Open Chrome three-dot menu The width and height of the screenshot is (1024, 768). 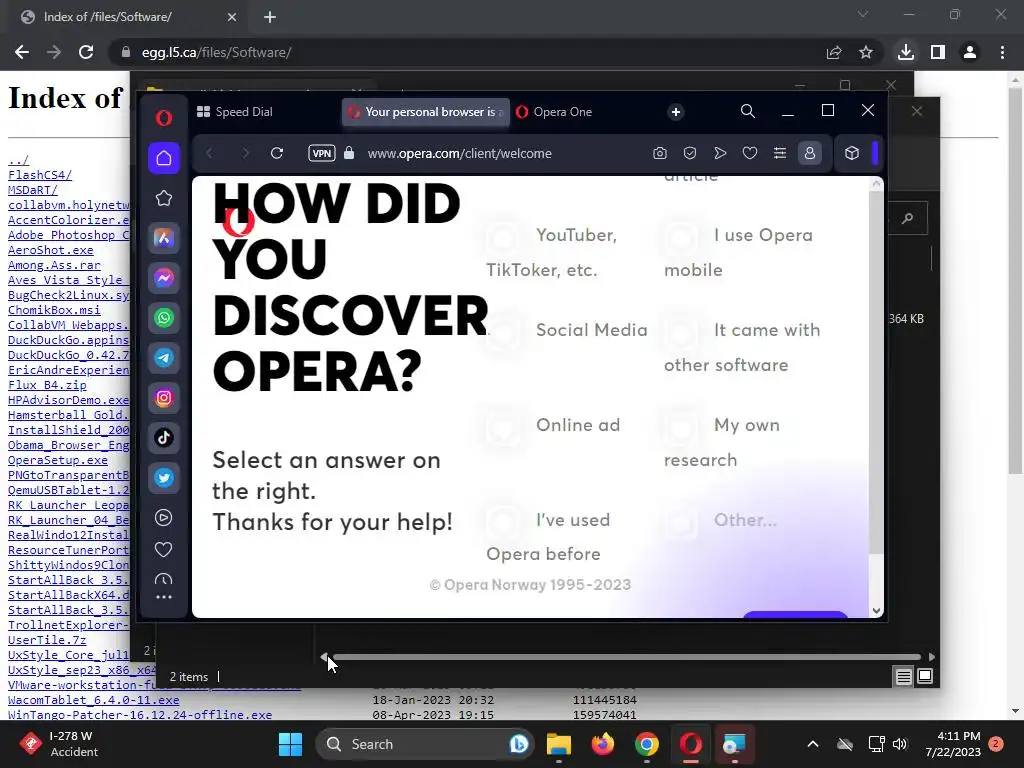(1002, 52)
